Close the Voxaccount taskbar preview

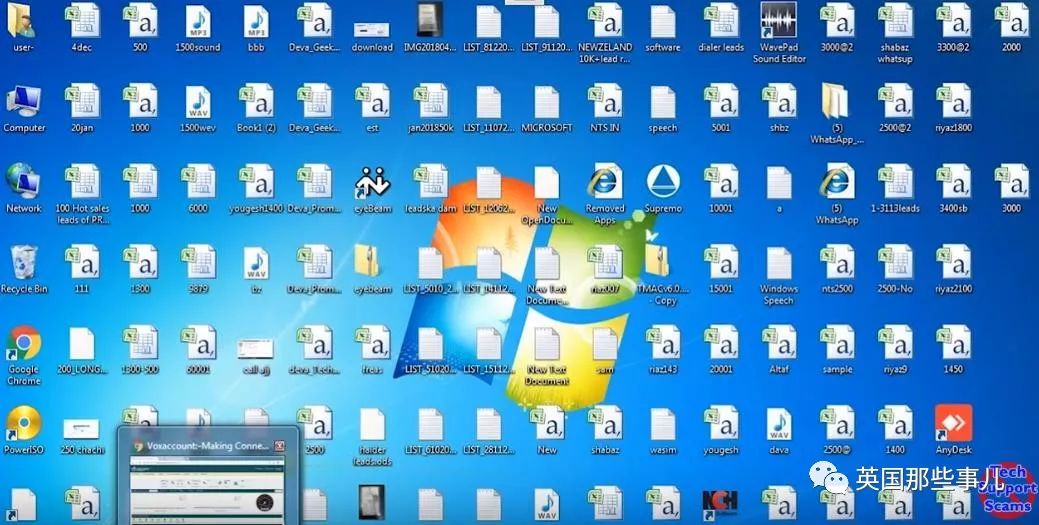[x=280, y=446]
